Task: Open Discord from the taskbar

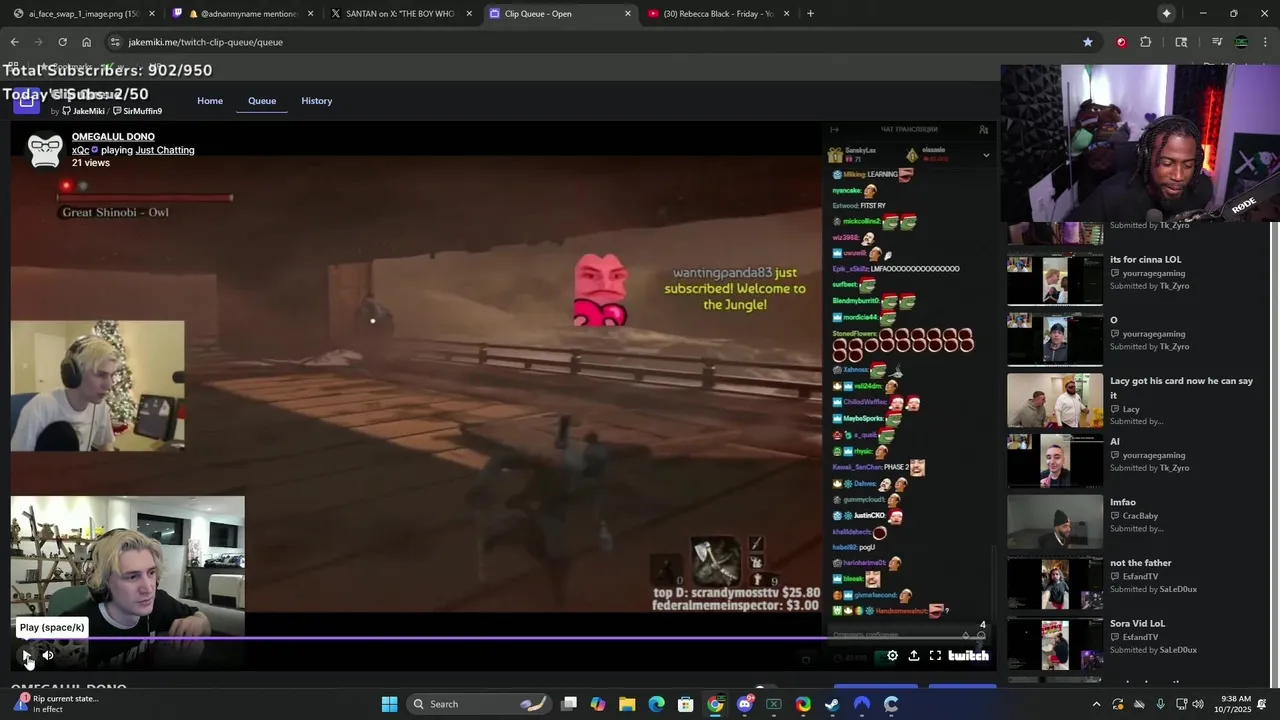Action: click(745, 704)
